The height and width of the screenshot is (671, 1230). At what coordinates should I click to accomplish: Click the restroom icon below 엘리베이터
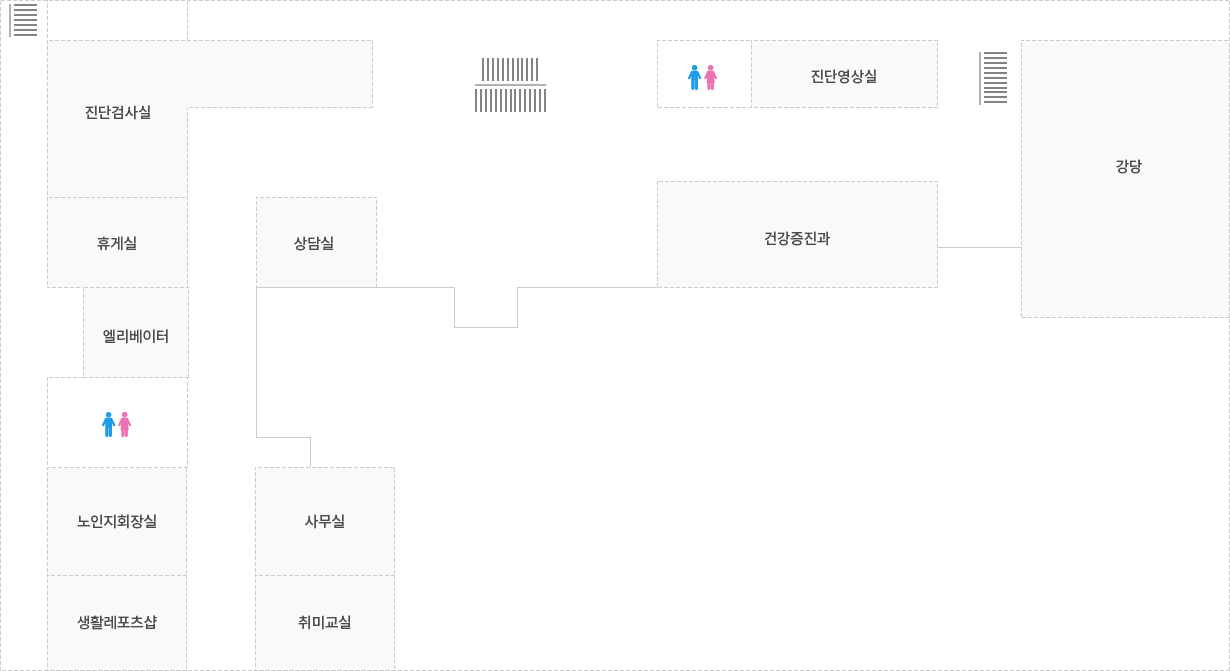(x=117, y=425)
